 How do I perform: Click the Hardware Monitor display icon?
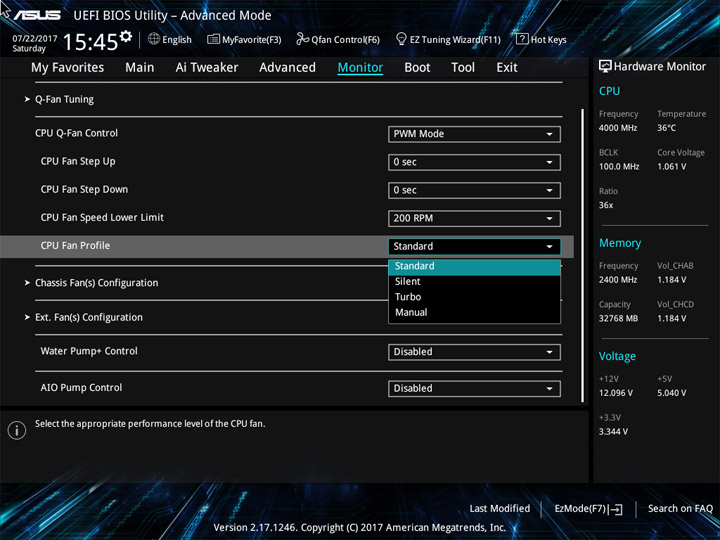[x=605, y=67]
